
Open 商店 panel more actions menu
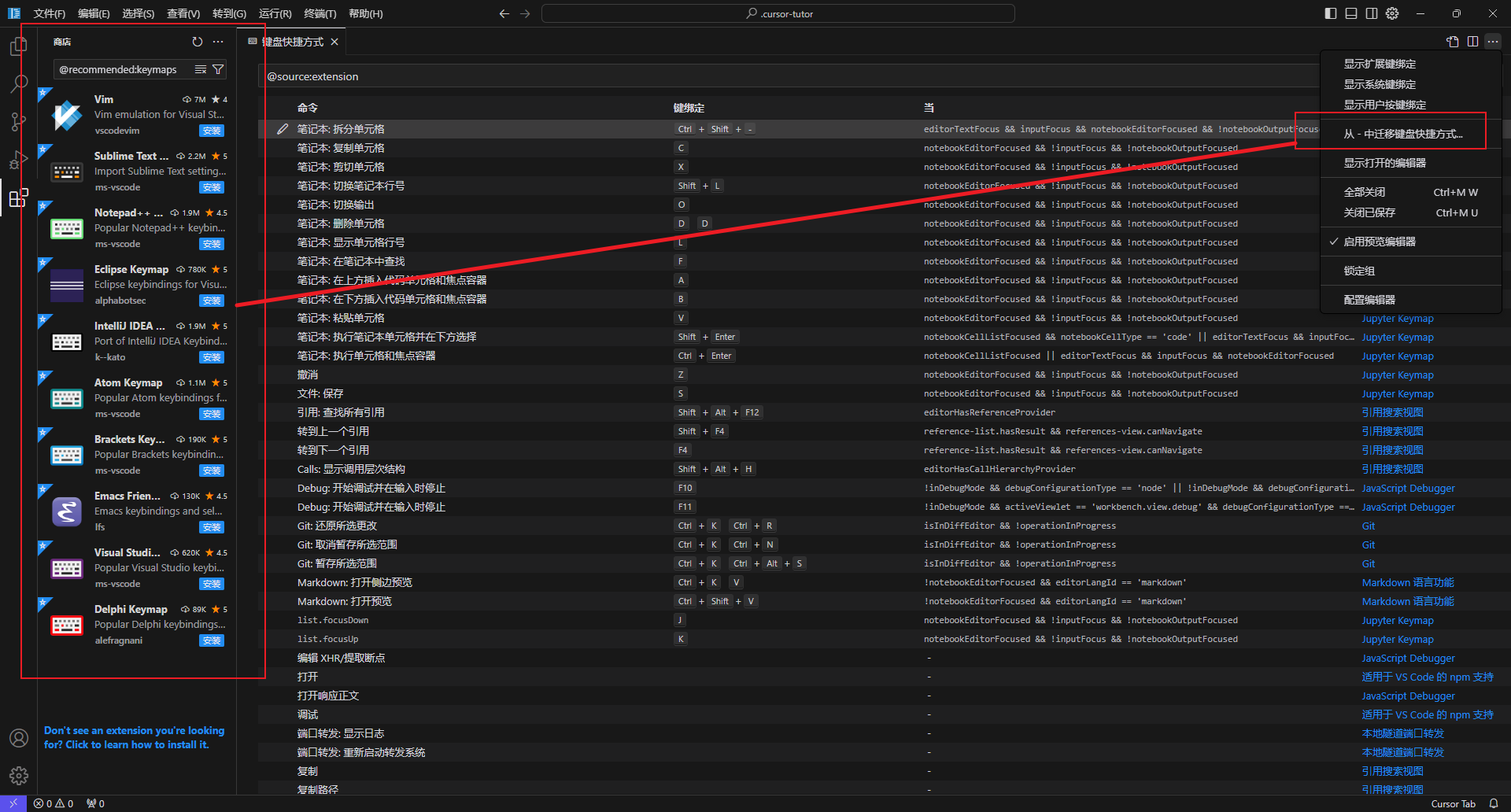218,42
